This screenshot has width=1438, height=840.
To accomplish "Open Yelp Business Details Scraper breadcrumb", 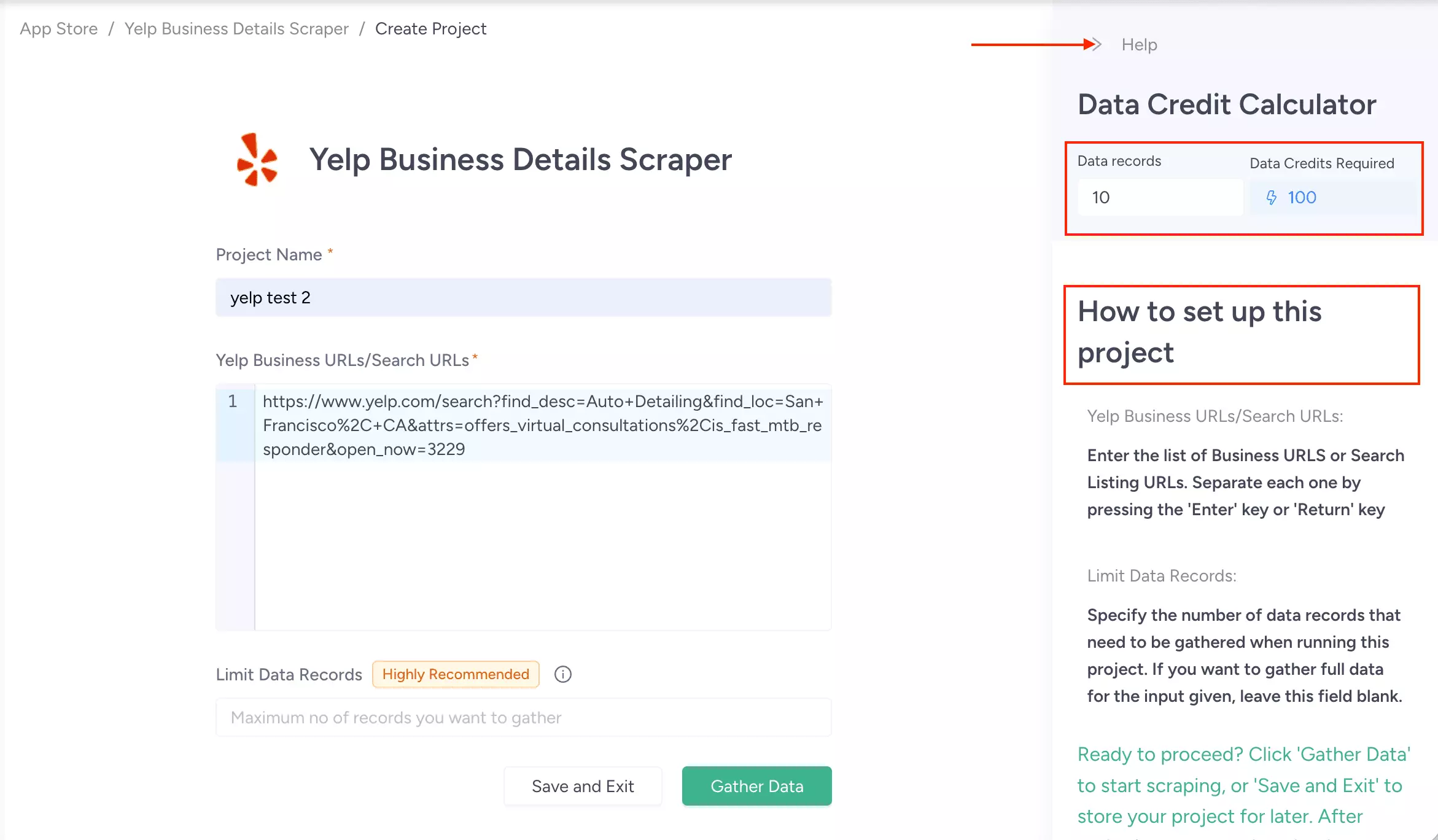I will tap(236, 29).
